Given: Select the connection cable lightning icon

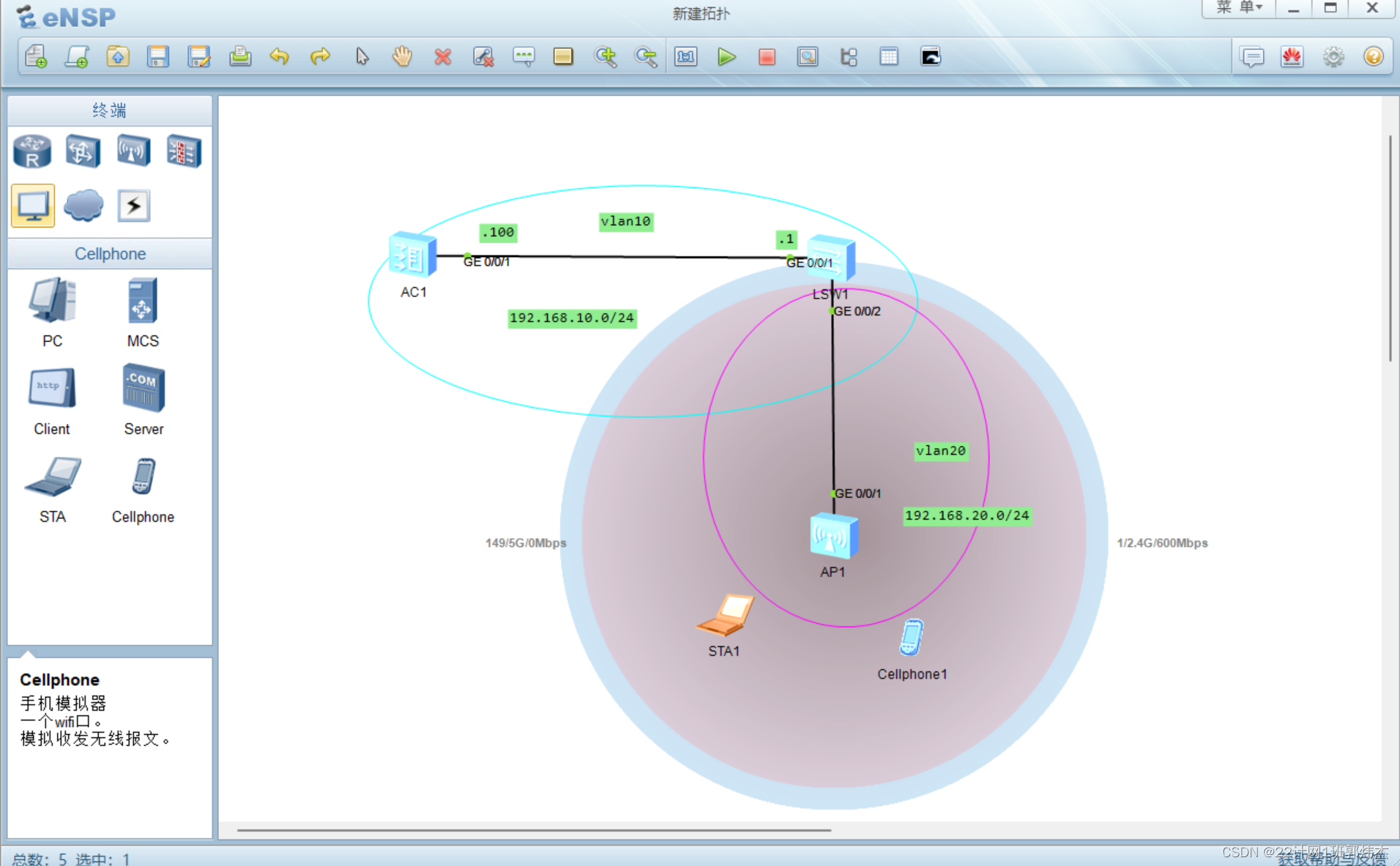Looking at the screenshot, I should [x=134, y=206].
